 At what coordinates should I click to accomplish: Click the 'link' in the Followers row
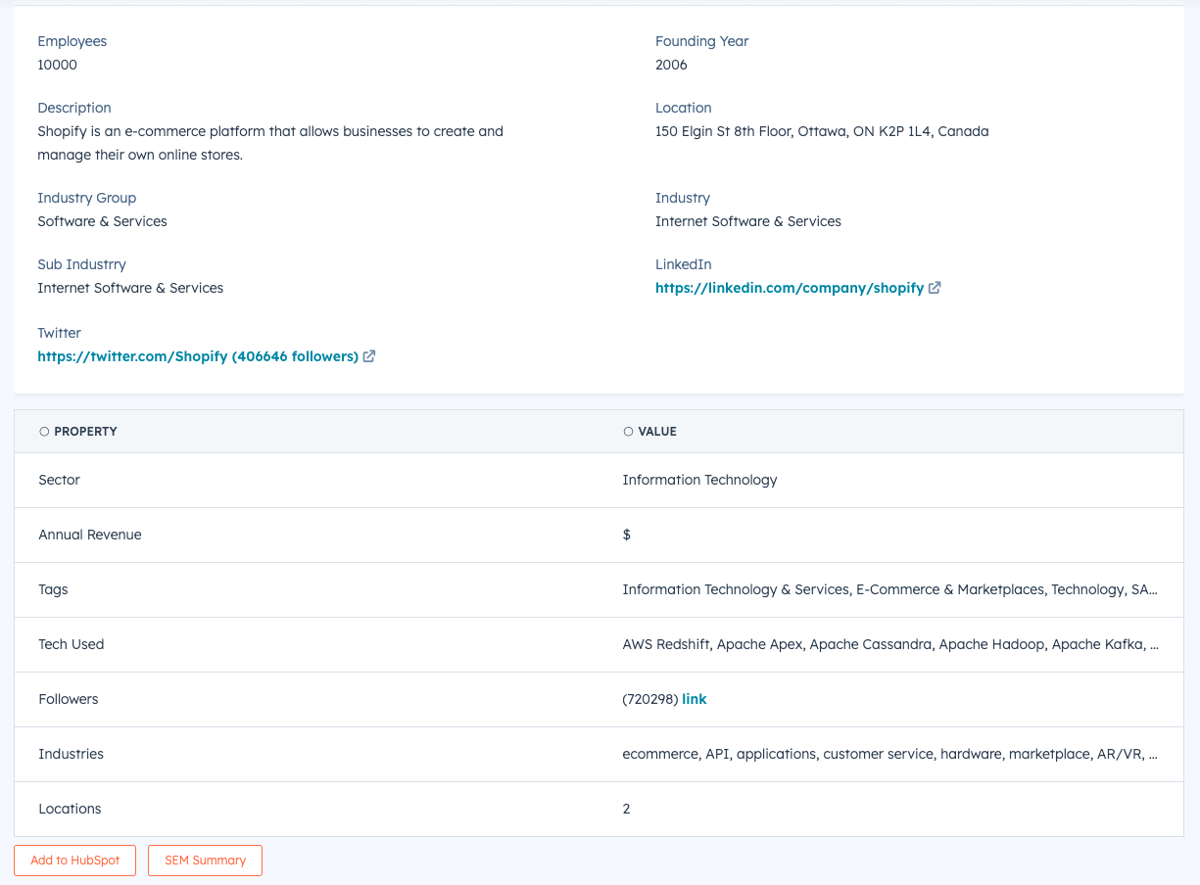pyautogui.click(x=694, y=698)
